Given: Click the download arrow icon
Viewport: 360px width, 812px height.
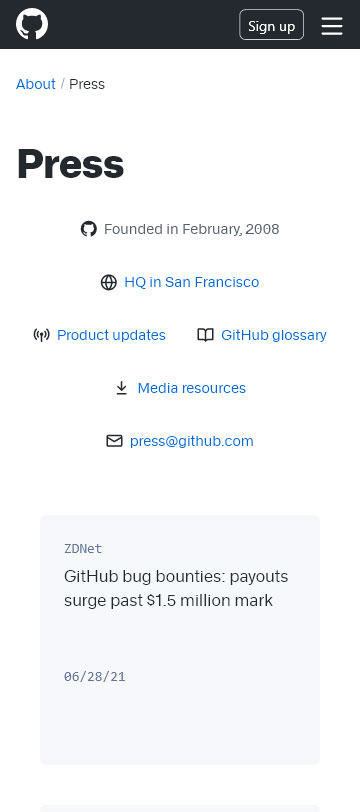Looking at the screenshot, I should [122, 388].
